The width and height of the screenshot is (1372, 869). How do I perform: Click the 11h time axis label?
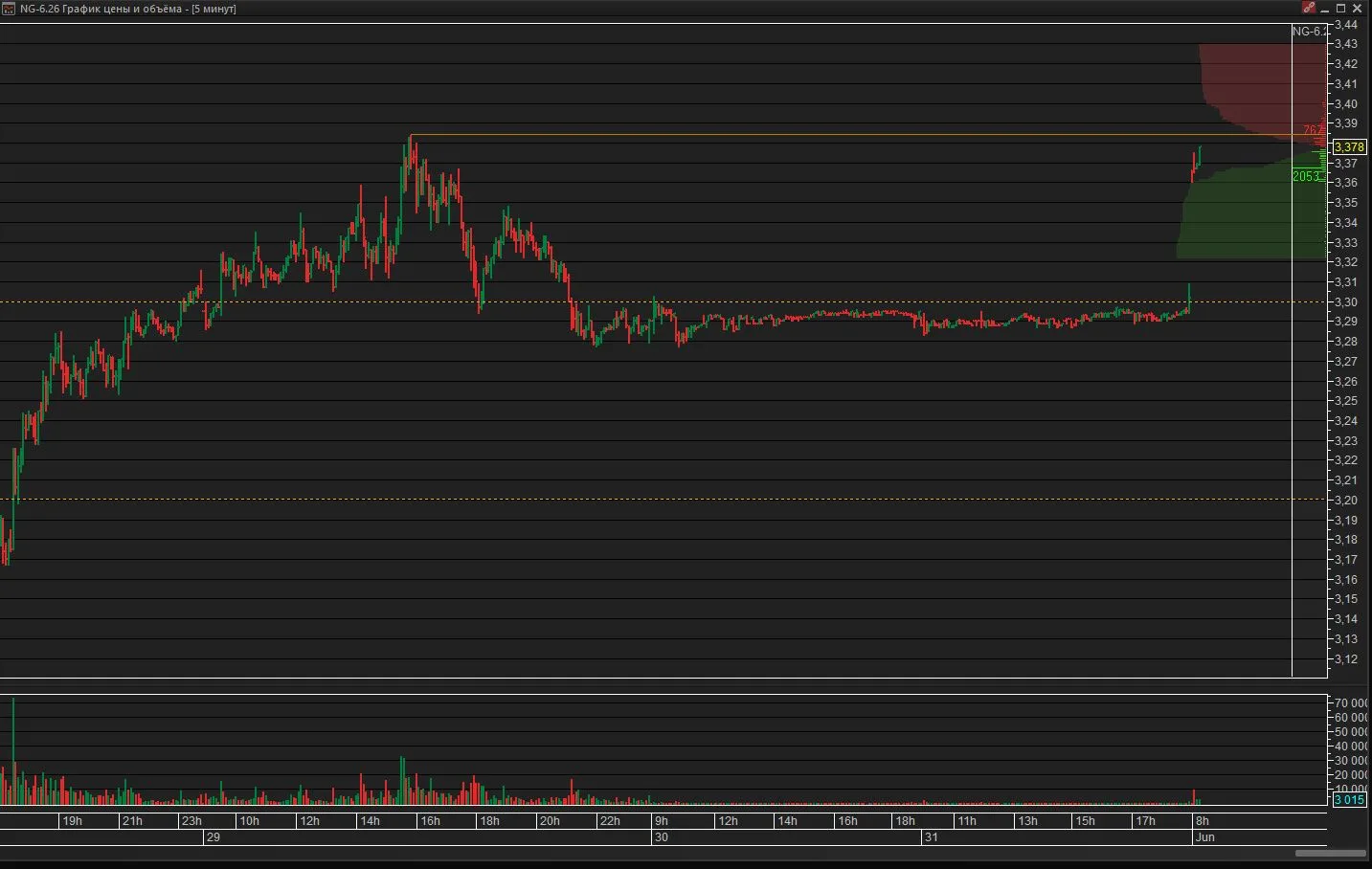[x=967, y=821]
